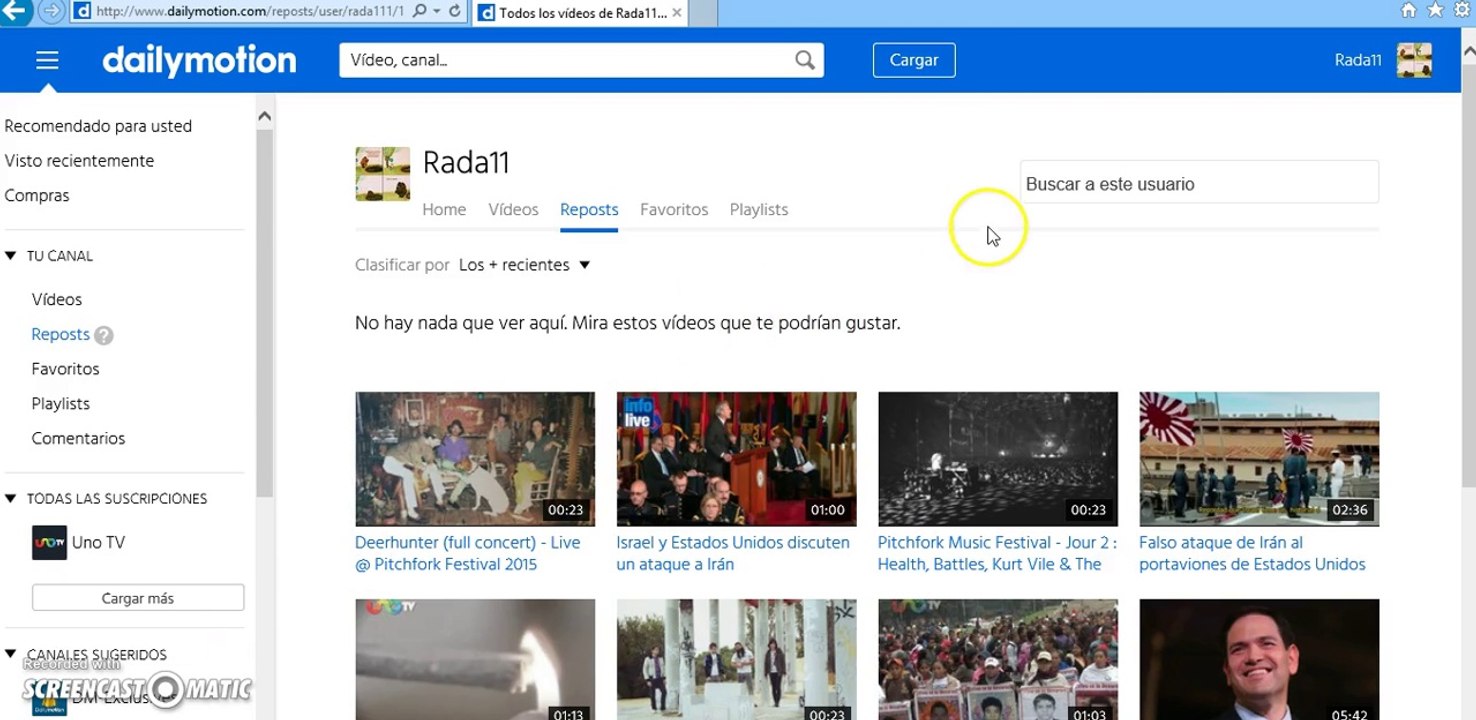
Task: Open Vídeos under TU CANAL sidebar
Action: (57, 300)
